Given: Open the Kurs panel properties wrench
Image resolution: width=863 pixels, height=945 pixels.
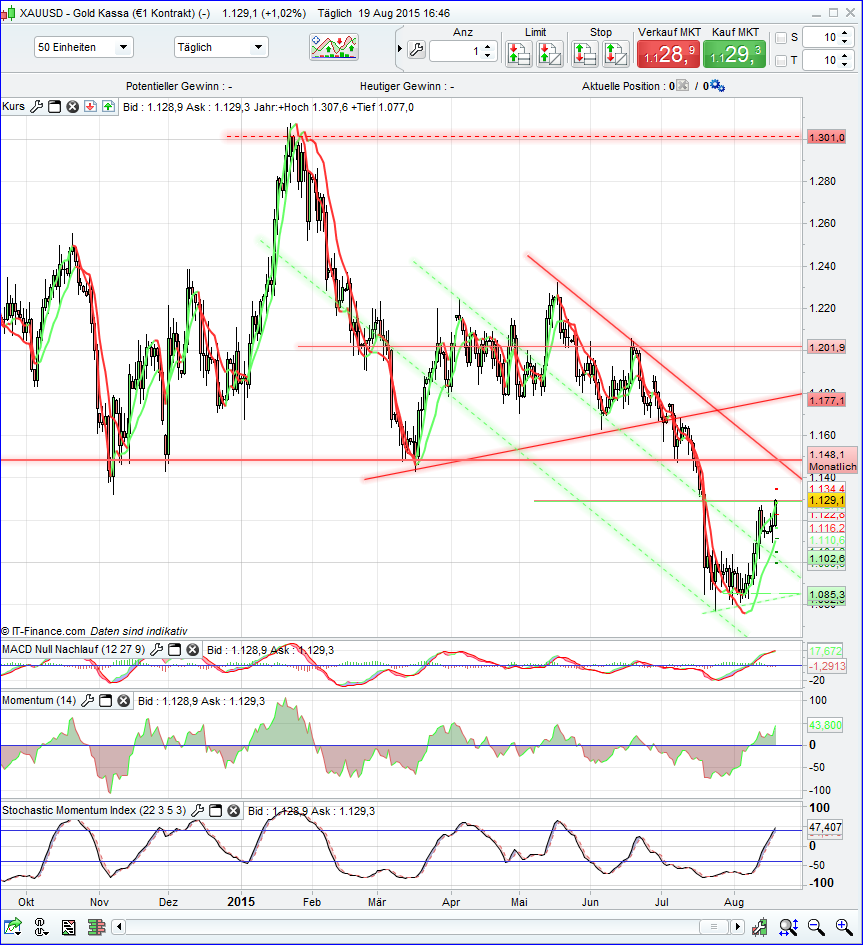Looking at the screenshot, I should pyautogui.click(x=37, y=106).
